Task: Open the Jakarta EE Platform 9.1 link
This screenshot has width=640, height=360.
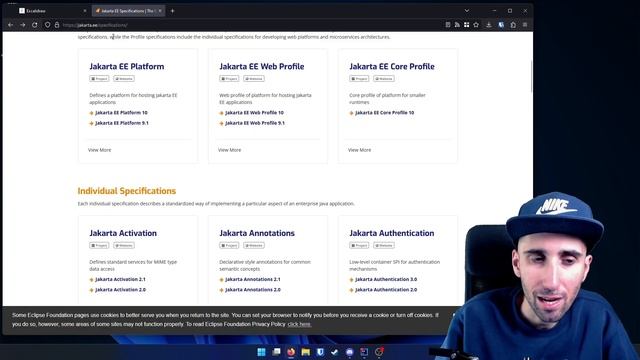Action: (x=122, y=123)
